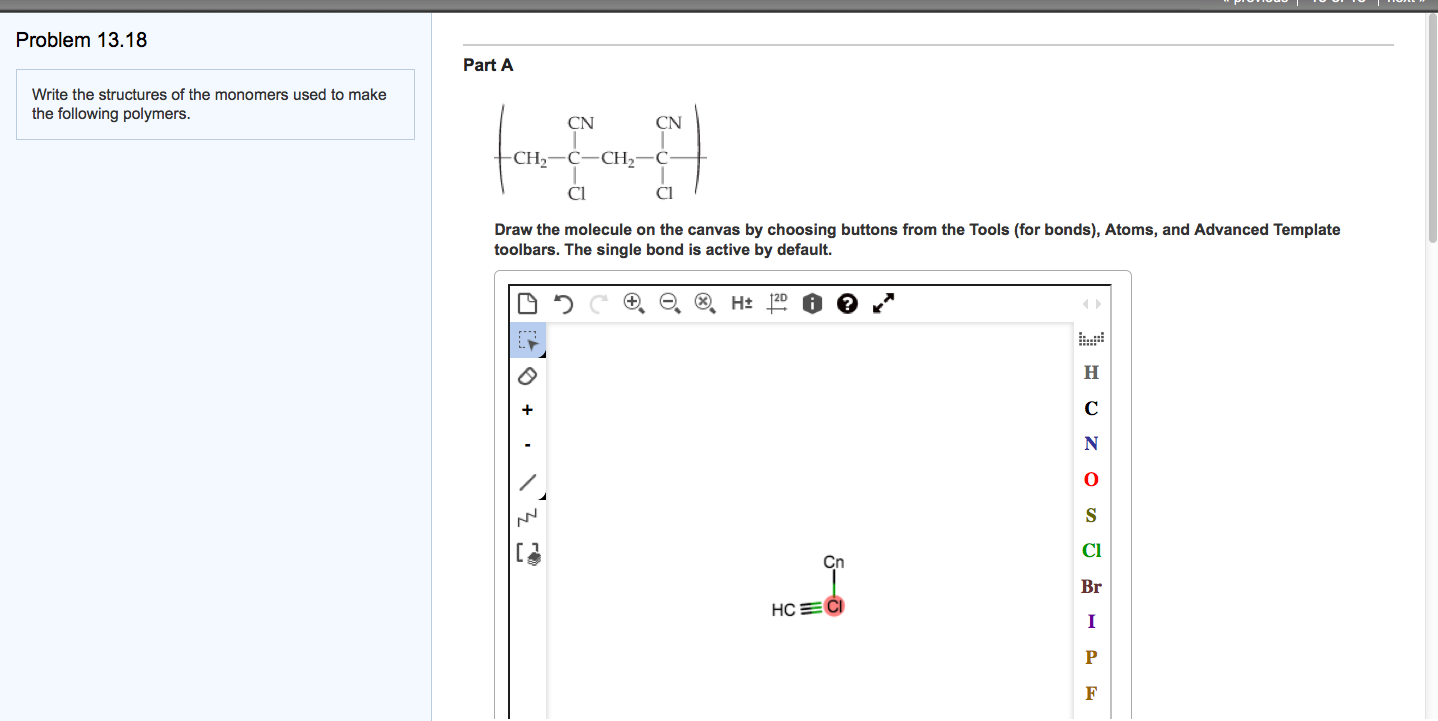
Task: Create a new blank document
Action: coord(527,302)
